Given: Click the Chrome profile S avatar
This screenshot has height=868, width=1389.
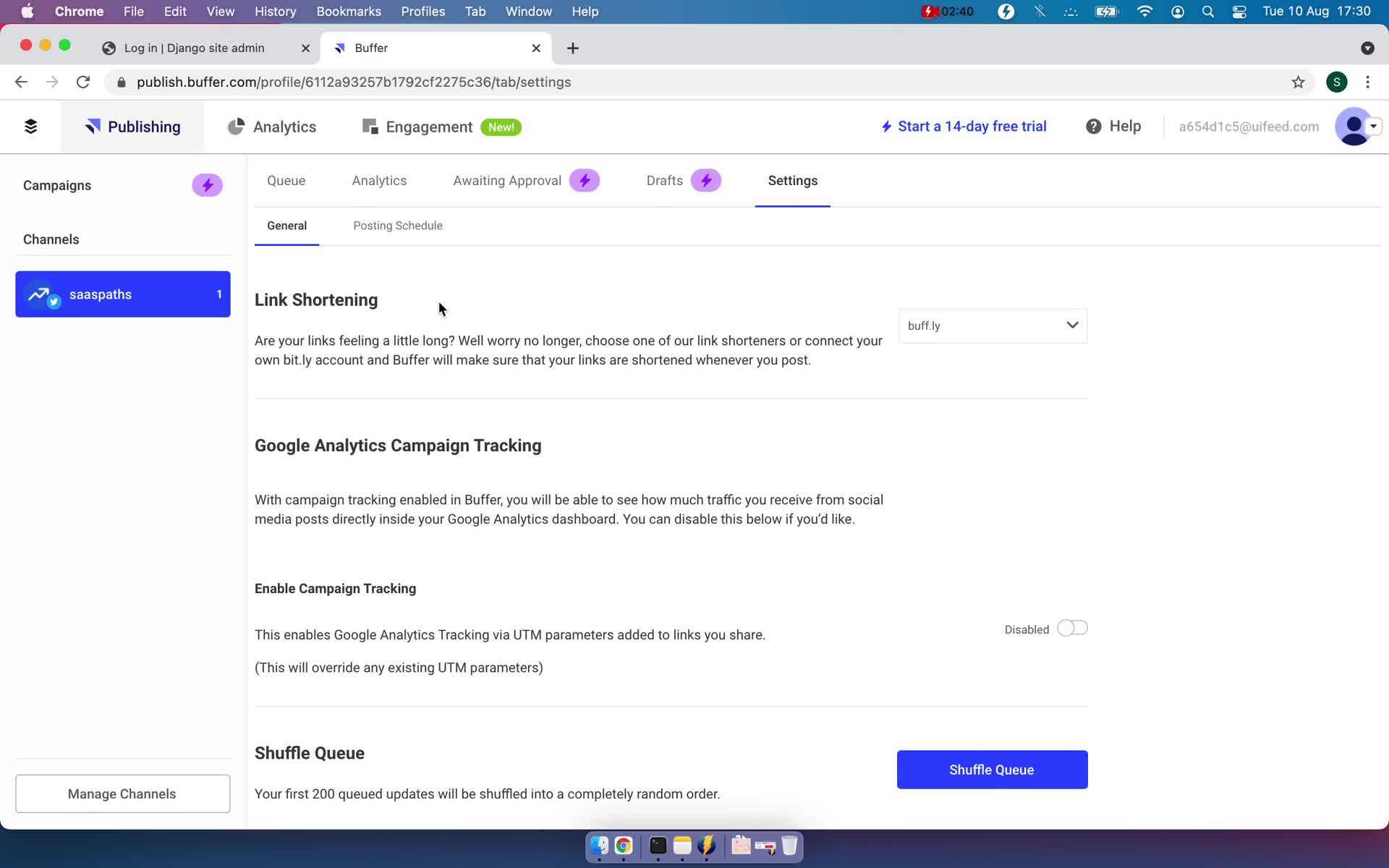Looking at the screenshot, I should click(1336, 82).
